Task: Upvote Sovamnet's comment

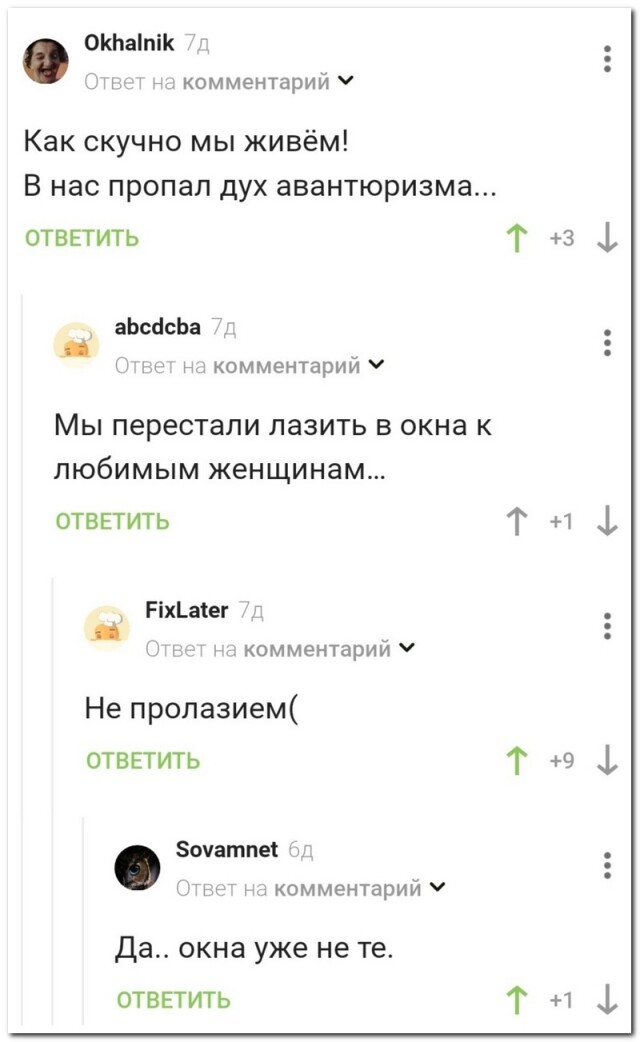Action: (x=517, y=1000)
